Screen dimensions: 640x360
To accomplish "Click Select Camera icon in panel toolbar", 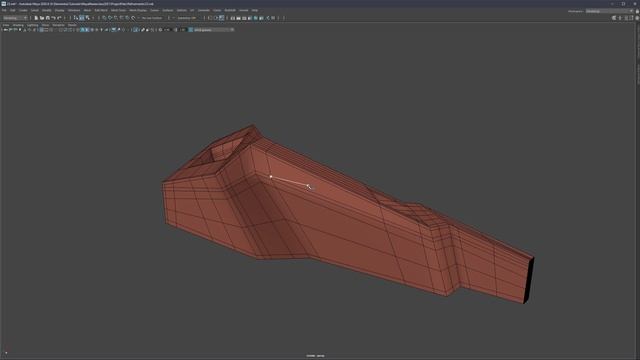I will pos(5,30).
